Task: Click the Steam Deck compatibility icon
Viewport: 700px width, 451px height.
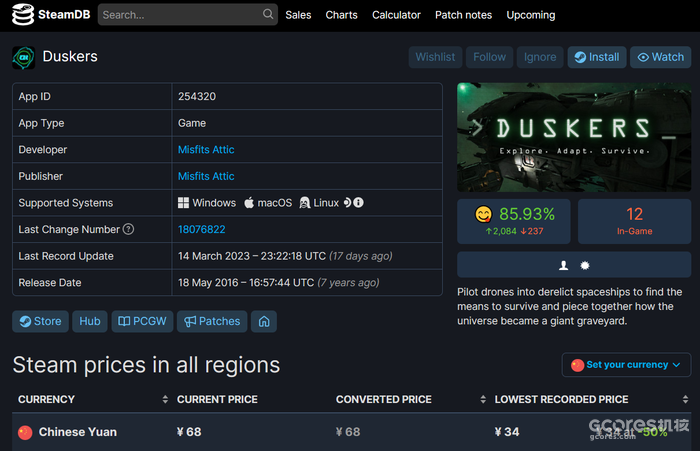Action: tap(348, 203)
